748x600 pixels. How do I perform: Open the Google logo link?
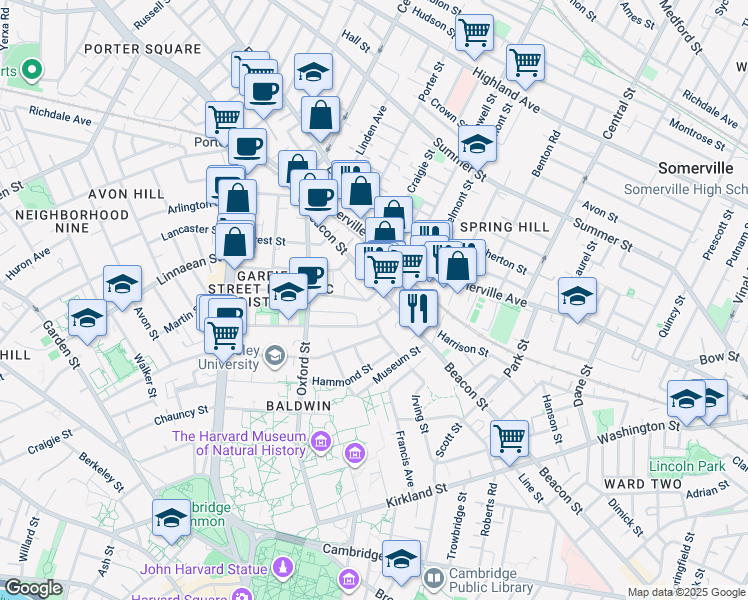point(33,588)
